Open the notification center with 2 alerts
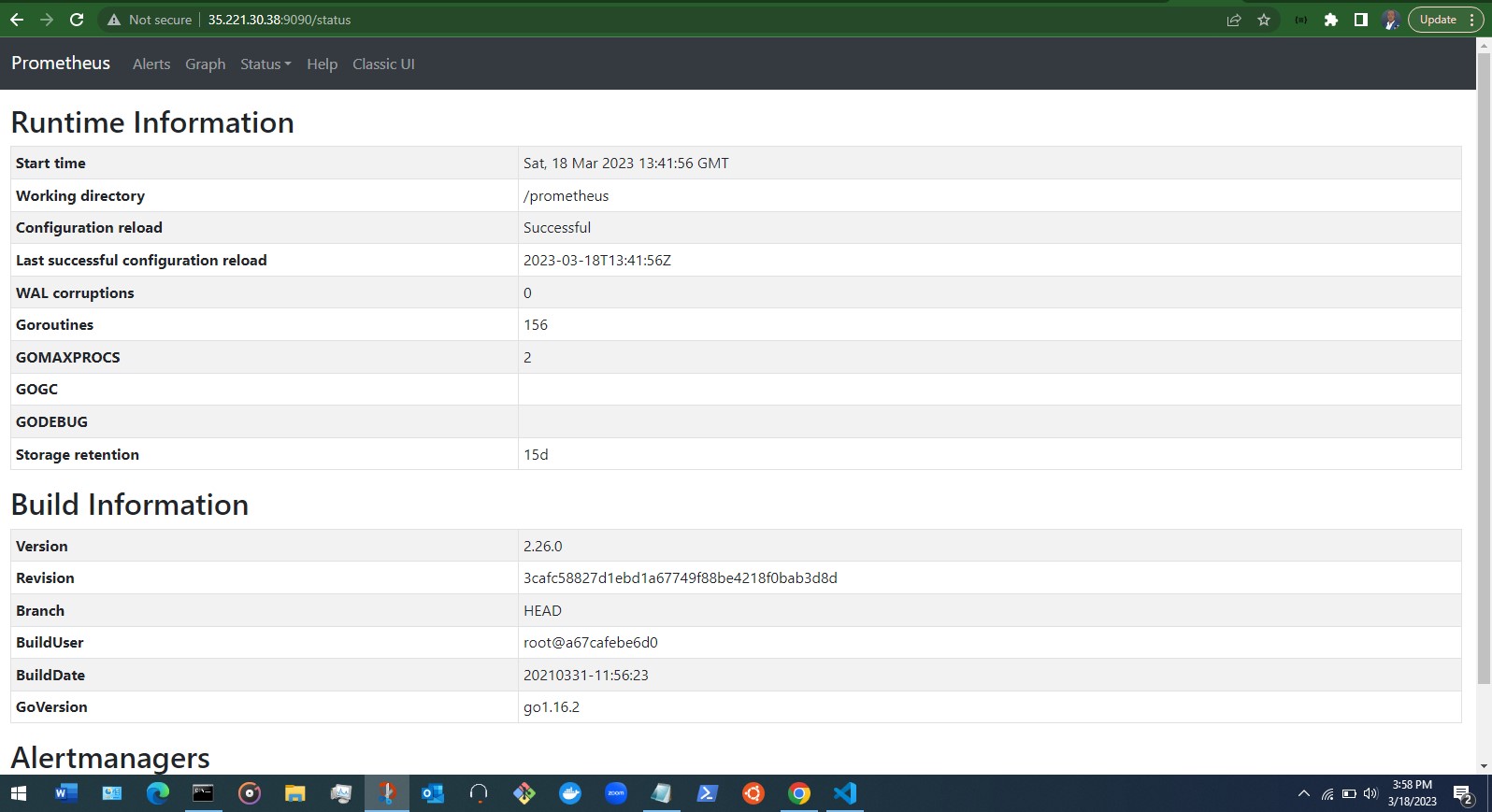Screen dimensions: 1492x812 [x=1463, y=794]
